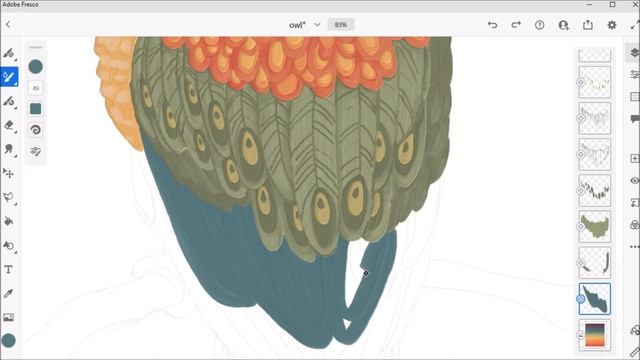Screen dimensions: 640x360
Task: Open the color picker at toolbar bottom
Action: [9, 340]
